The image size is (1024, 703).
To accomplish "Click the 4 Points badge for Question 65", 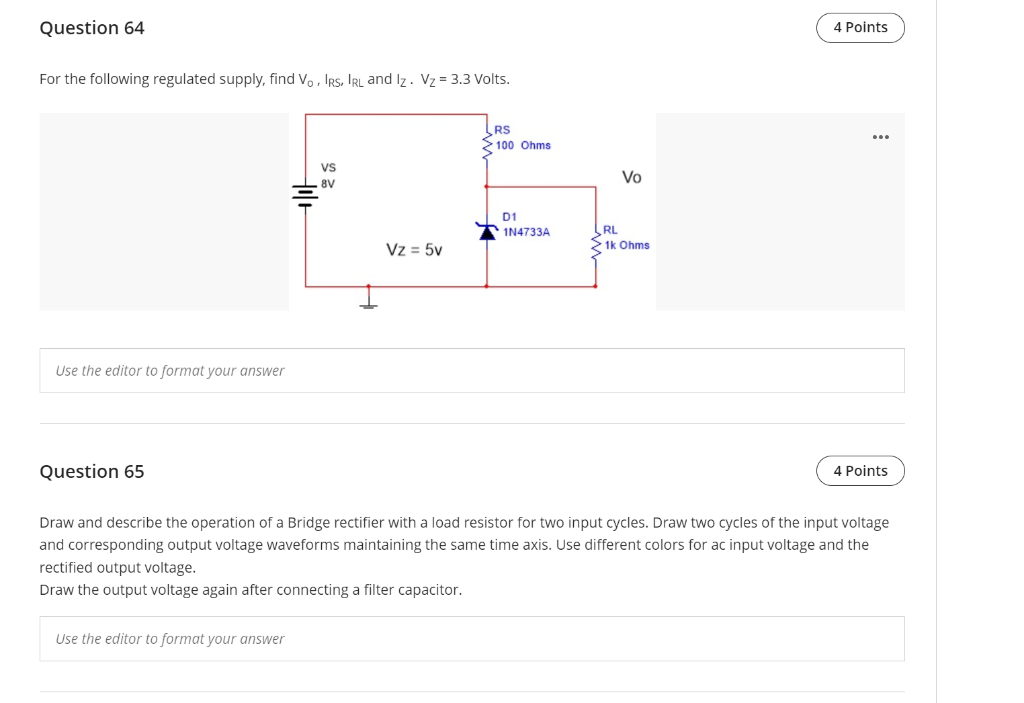I will click(860, 470).
